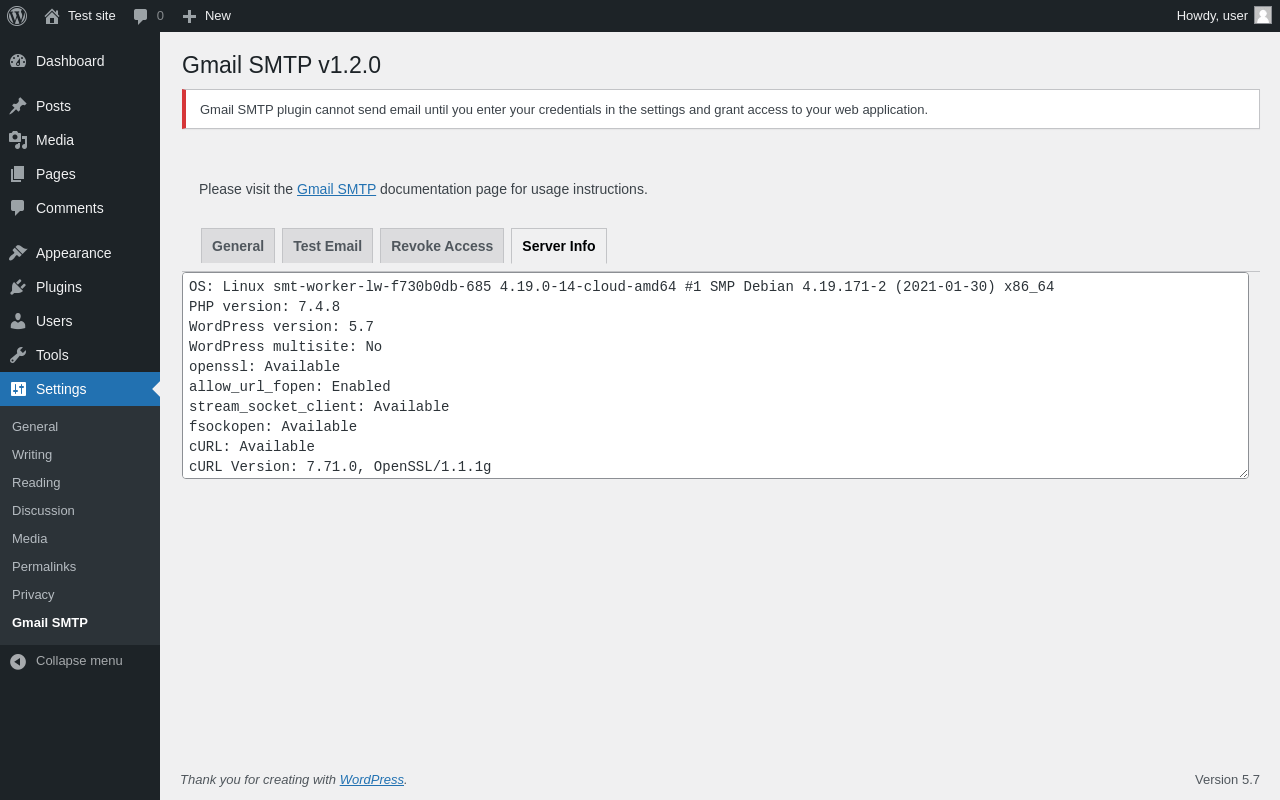Open the WordPress footer link
The width and height of the screenshot is (1280, 800).
372,779
